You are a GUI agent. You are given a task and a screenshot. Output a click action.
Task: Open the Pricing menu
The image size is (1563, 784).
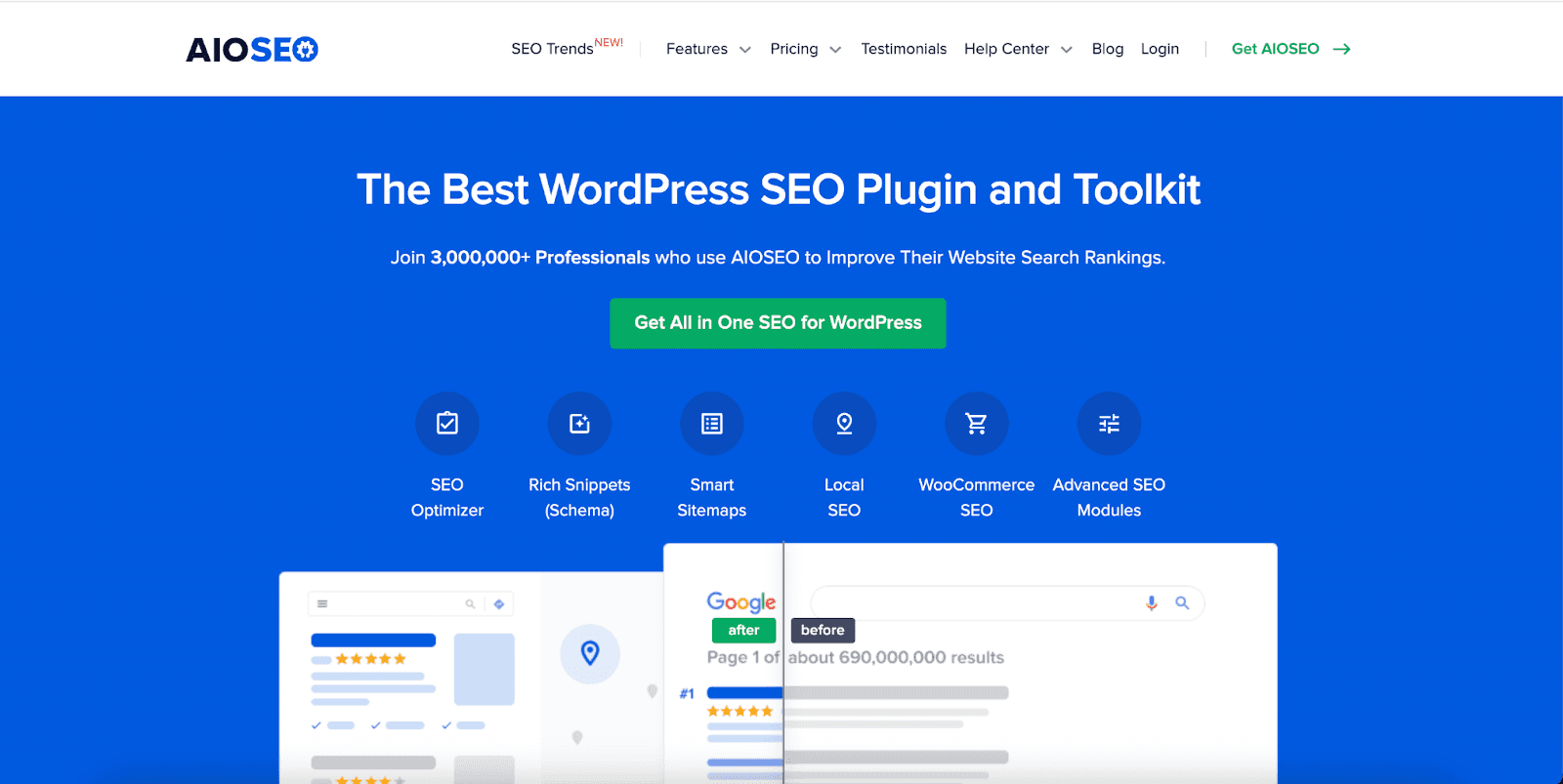794,49
